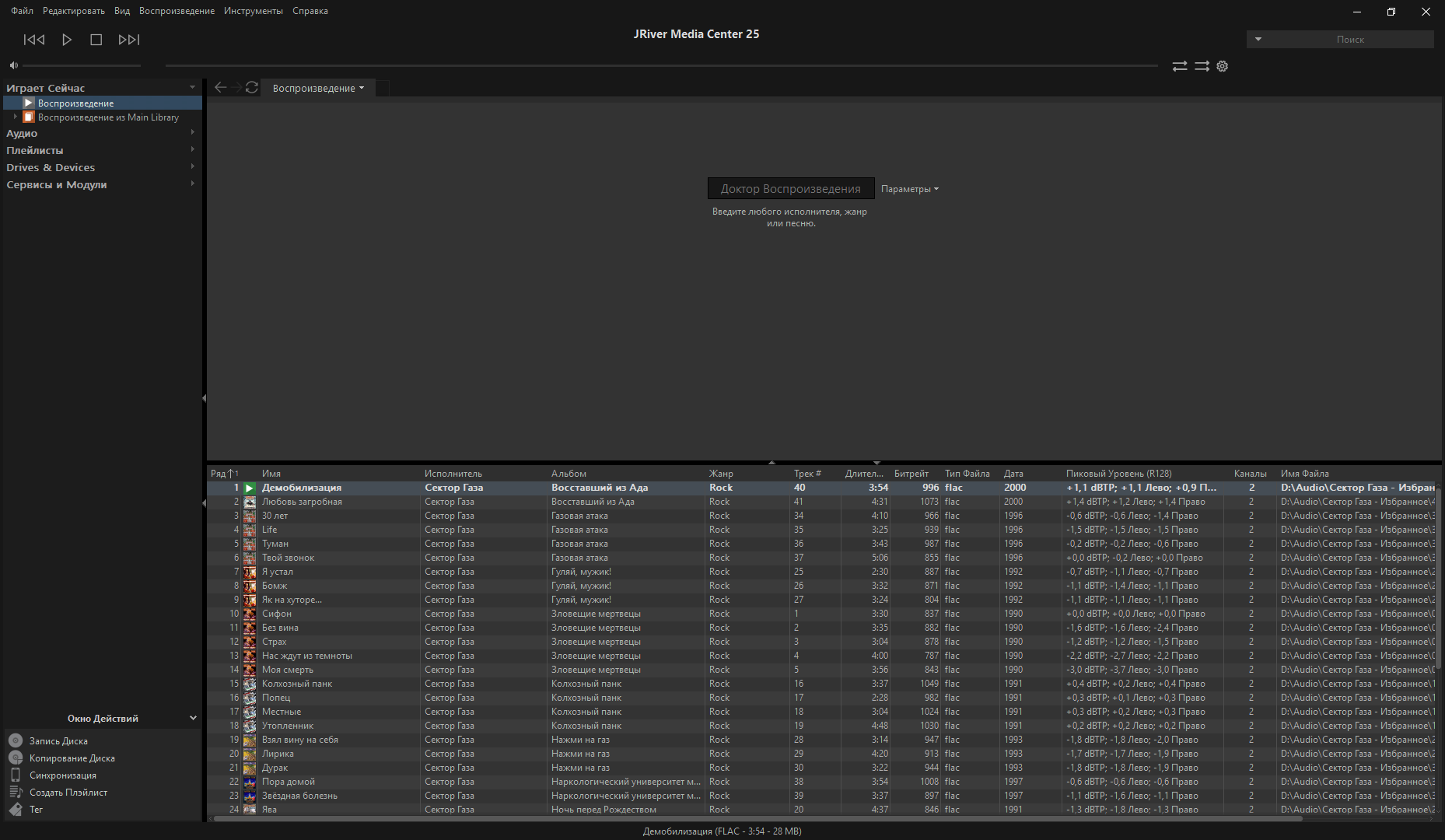Click the Создать Плэйлист icon

coord(16,792)
